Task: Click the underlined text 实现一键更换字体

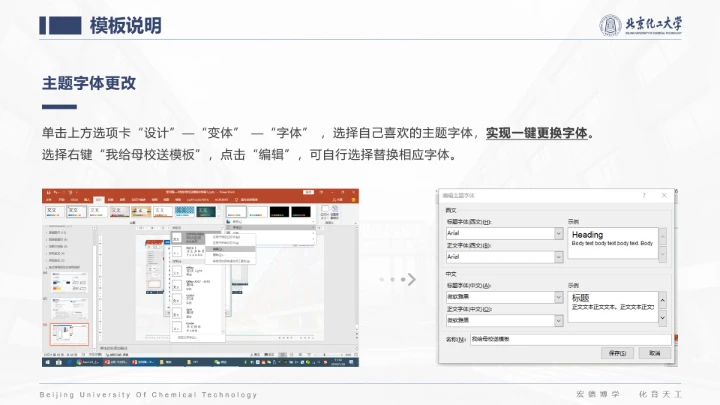Action: click(x=537, y=133)
